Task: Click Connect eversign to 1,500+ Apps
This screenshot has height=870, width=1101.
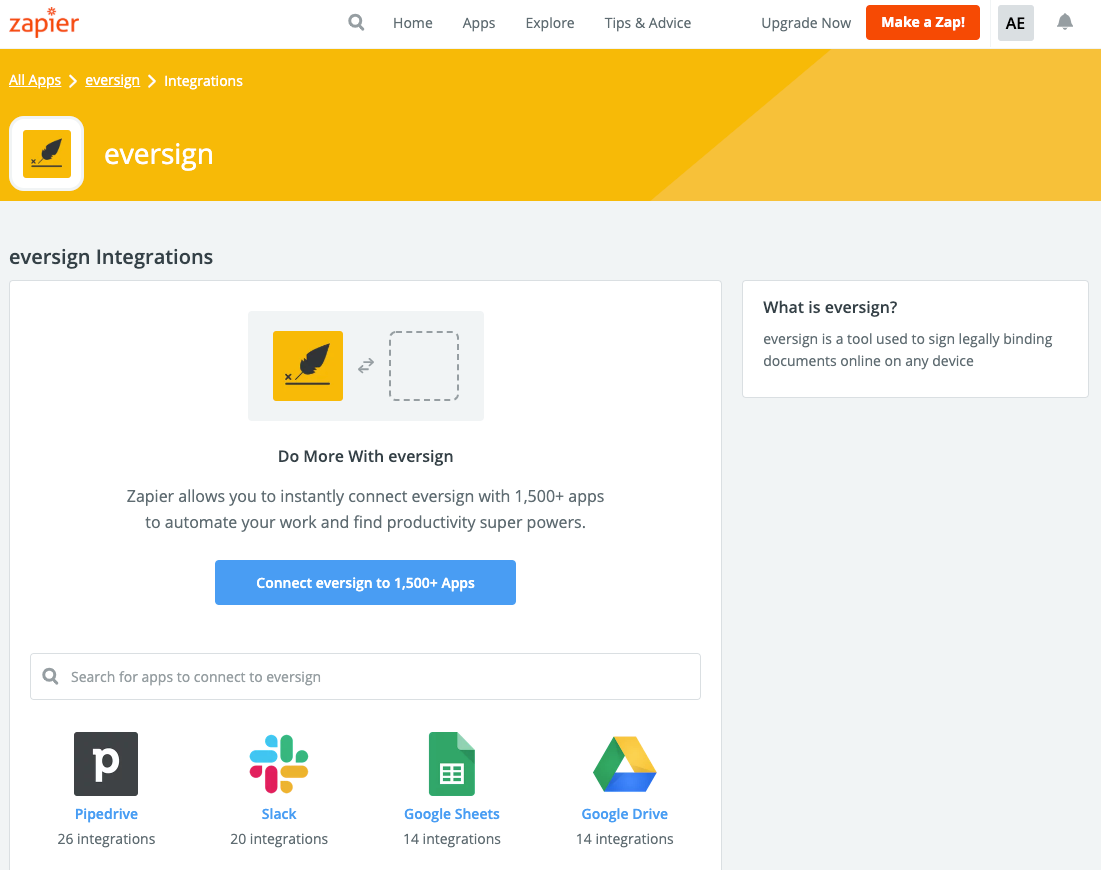Action: pyautogui.click(x=365, y=582)
